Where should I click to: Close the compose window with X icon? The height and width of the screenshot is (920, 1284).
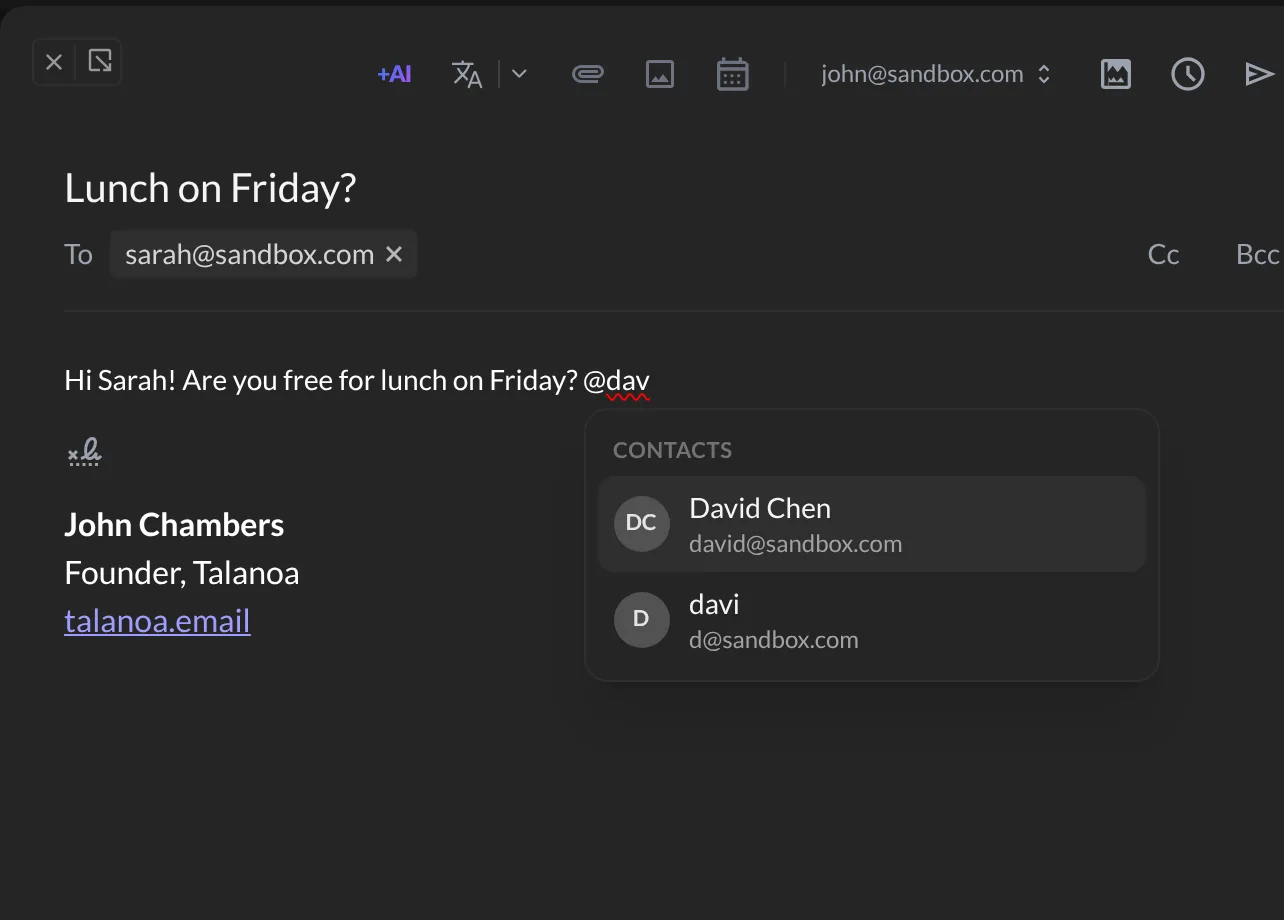[x=55, y=62]
